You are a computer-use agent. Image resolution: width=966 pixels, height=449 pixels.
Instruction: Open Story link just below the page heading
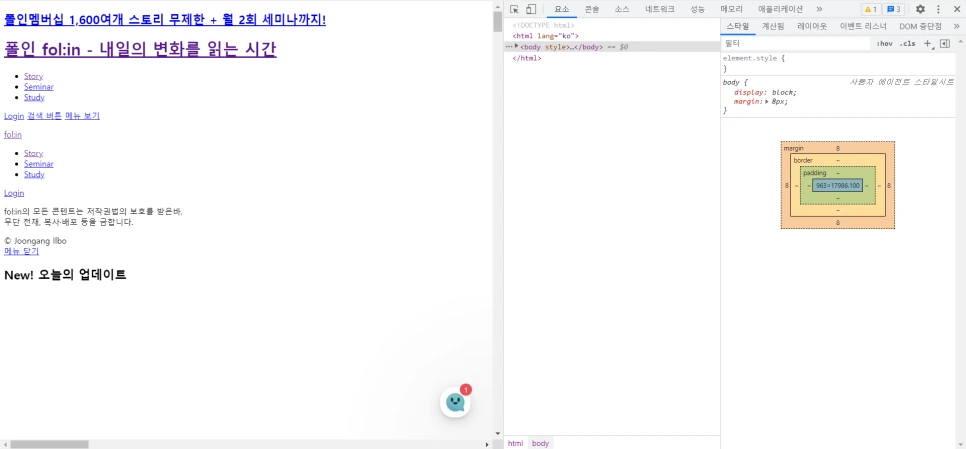(x=33, y=76)
